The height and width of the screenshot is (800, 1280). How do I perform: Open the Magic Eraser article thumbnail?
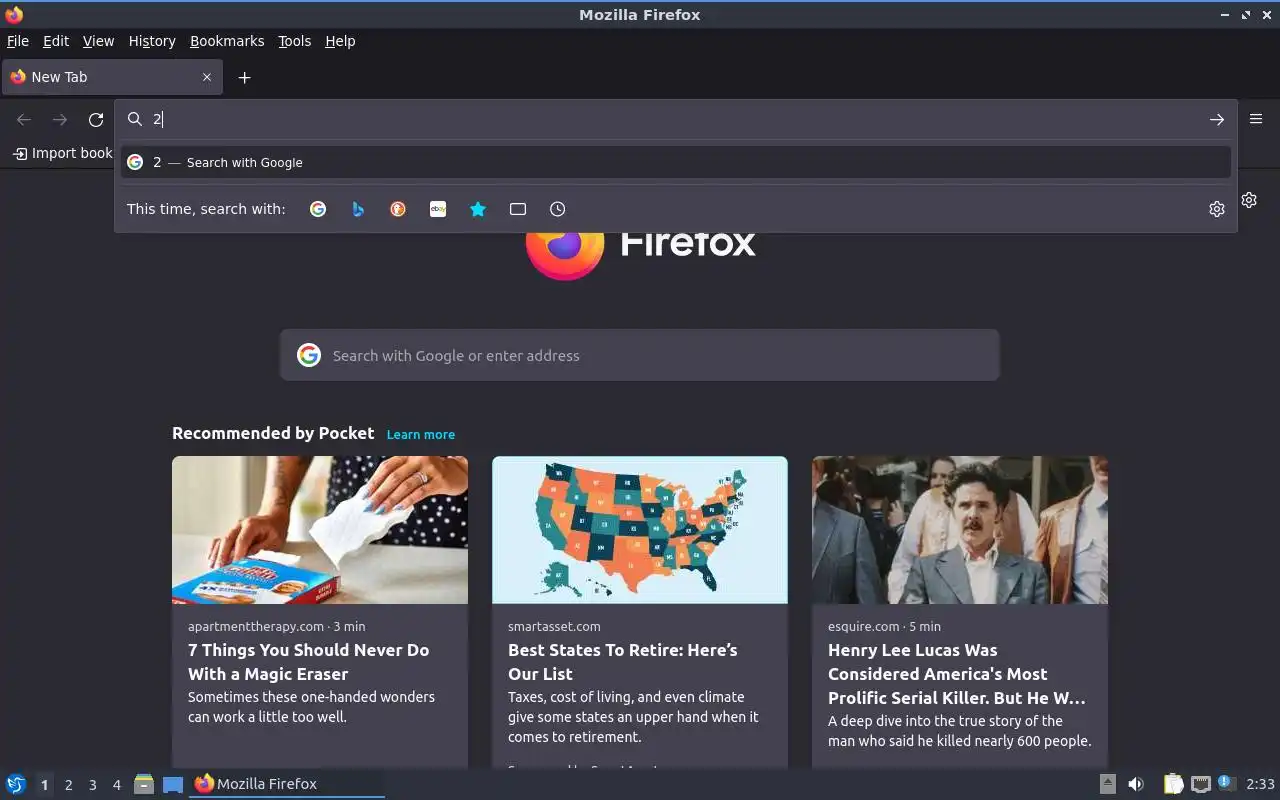pos(320,530)
